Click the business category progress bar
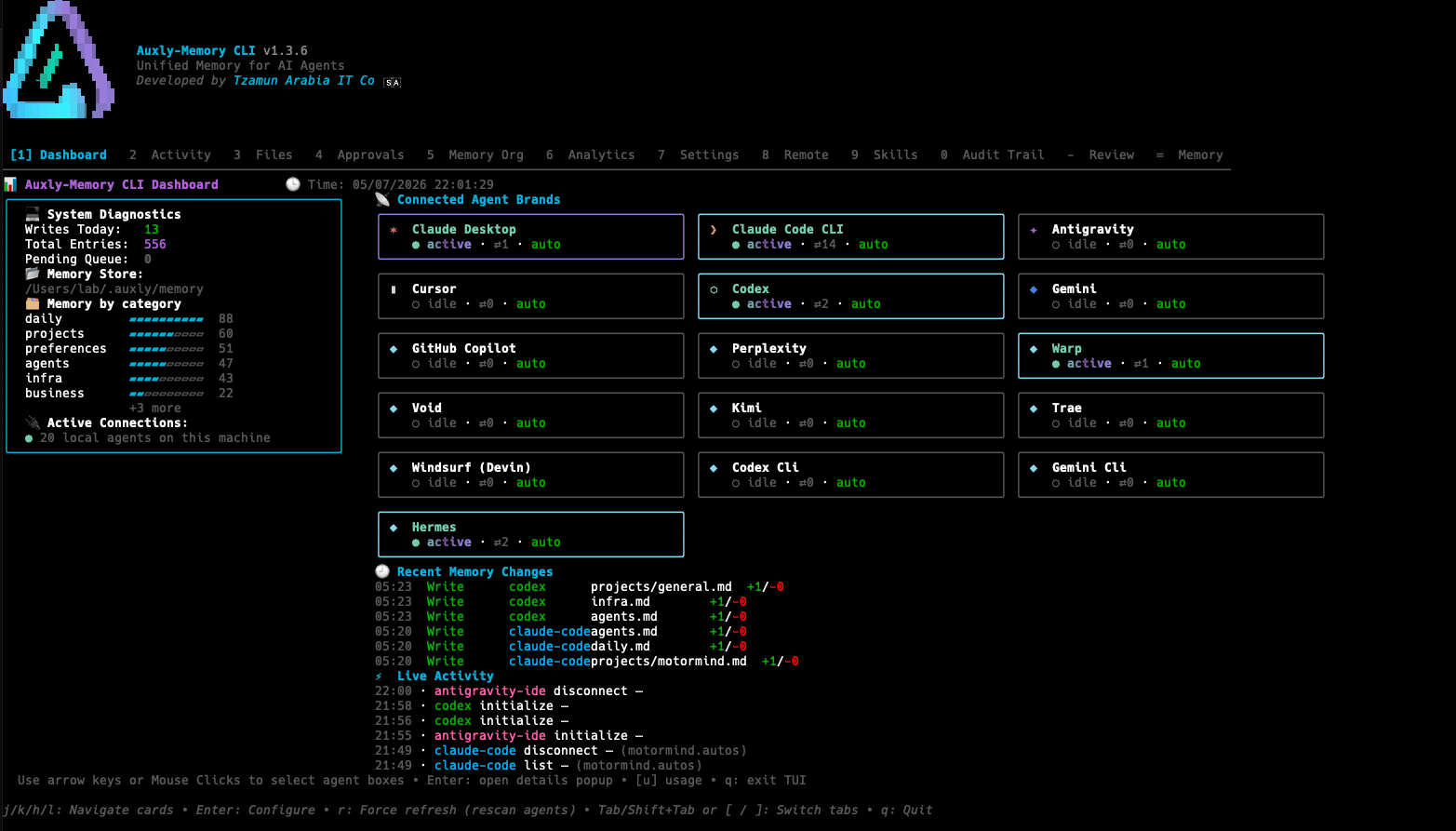1456x831 pixels. pyautogui.click(x=167, y=394)
